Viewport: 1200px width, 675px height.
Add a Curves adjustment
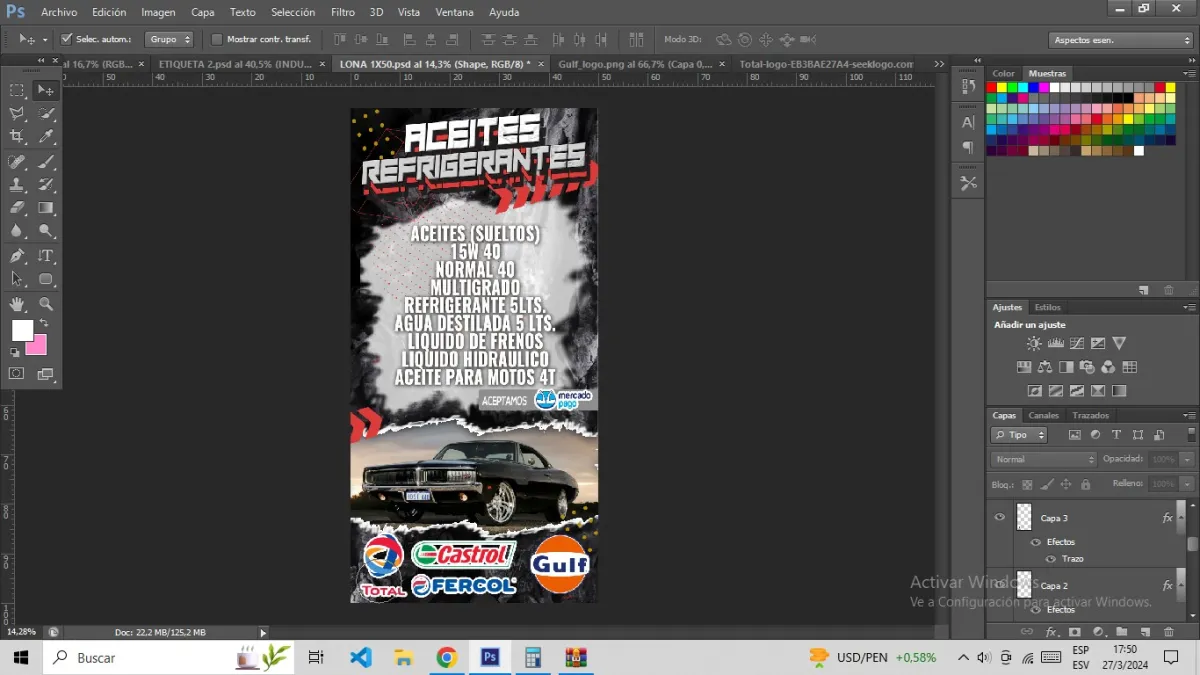(x=1076, y=343)
